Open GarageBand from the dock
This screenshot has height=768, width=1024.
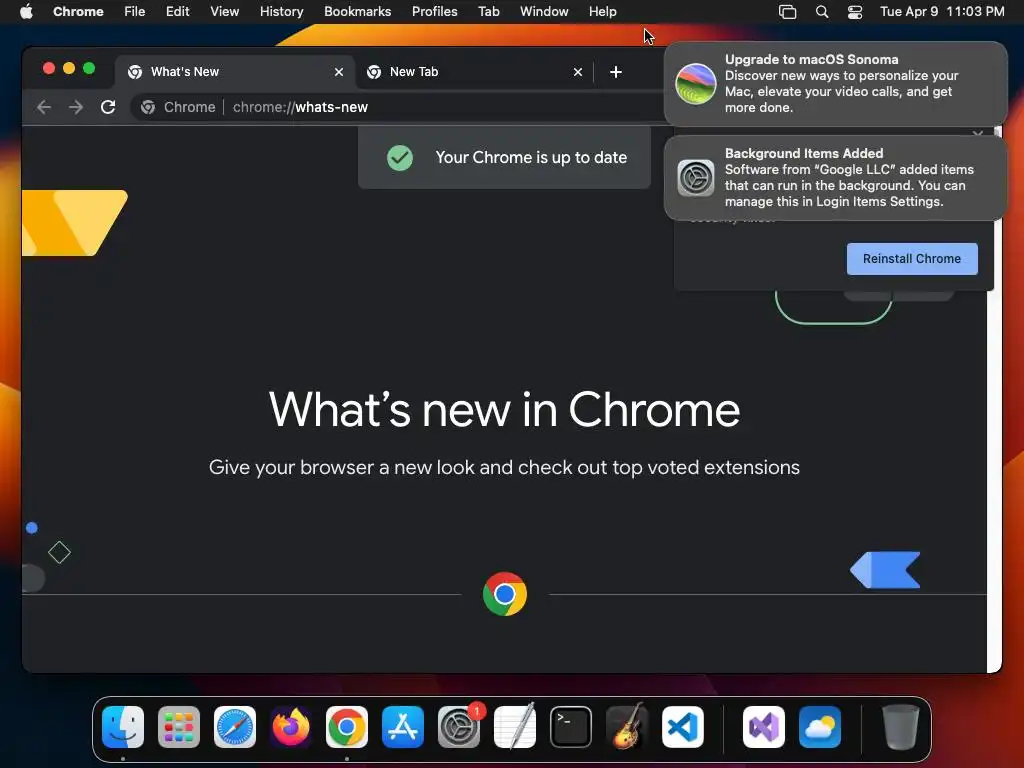(627, 727)
